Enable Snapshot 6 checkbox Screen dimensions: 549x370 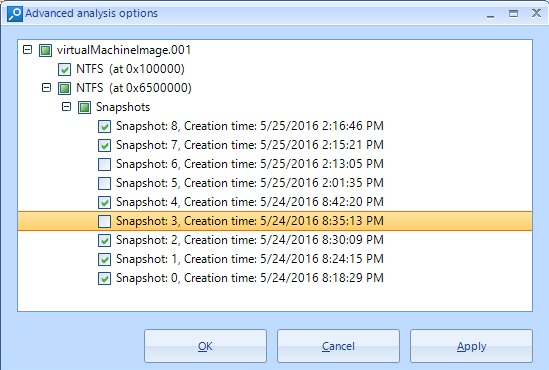[x=104, y=164]
